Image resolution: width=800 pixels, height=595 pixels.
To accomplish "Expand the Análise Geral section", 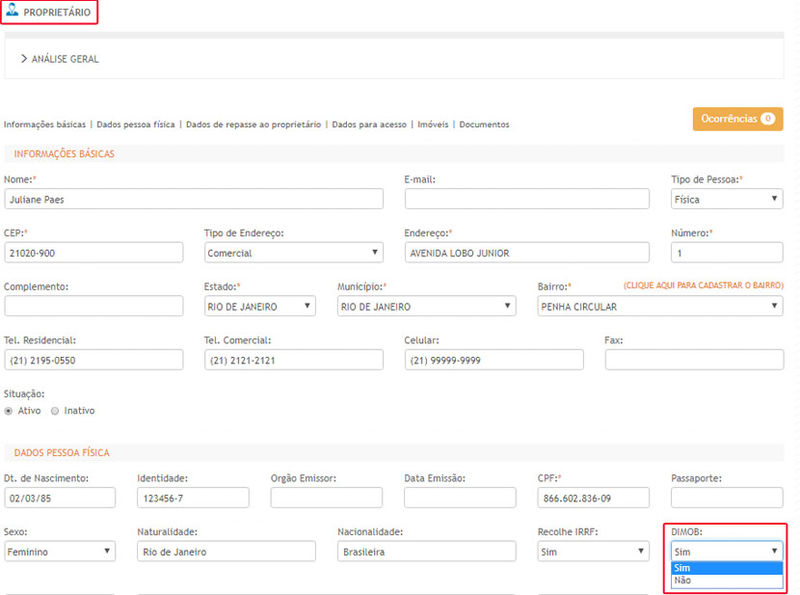I will tap(60, 59).
